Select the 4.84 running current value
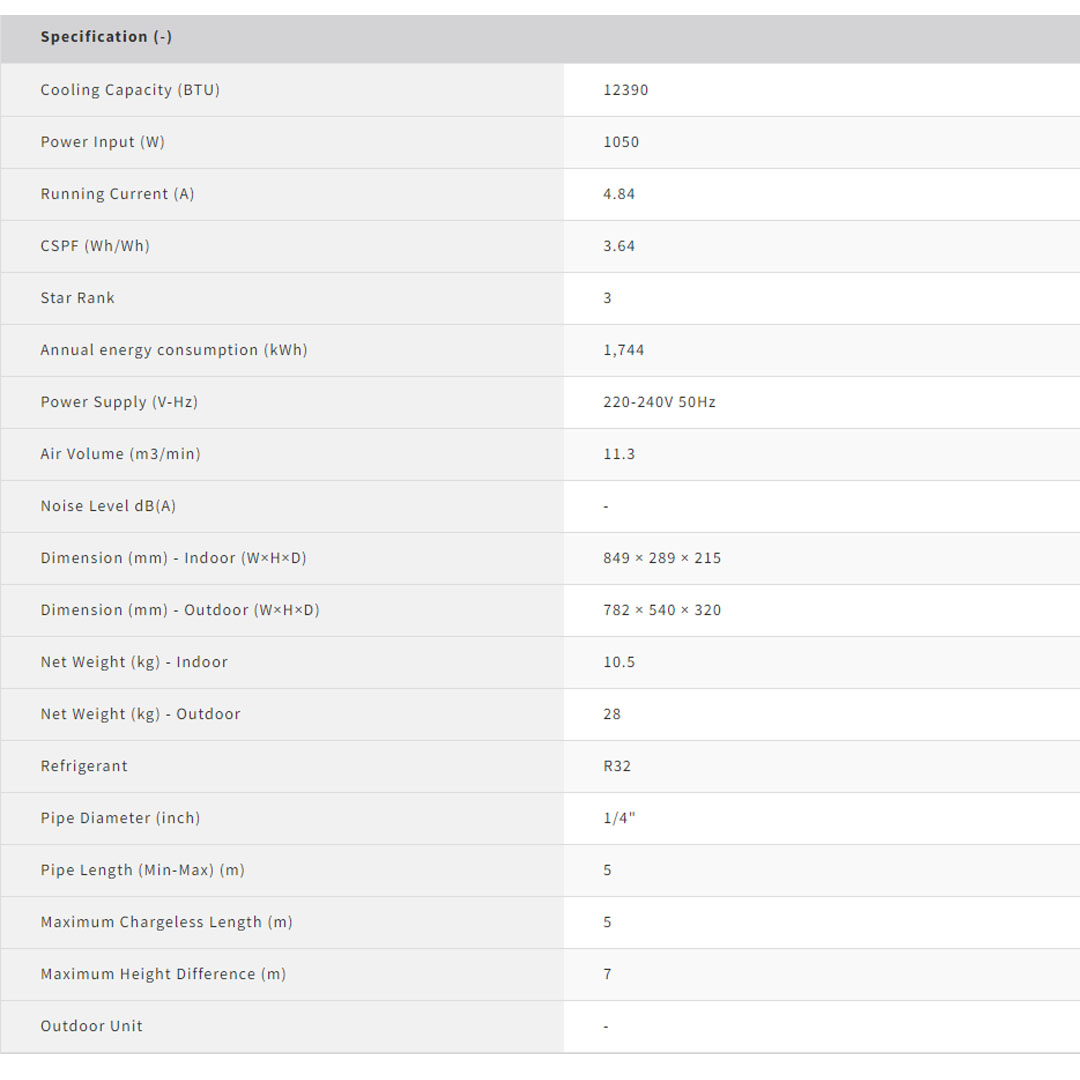1080x1080 pixels. click(x=619, y=194)
